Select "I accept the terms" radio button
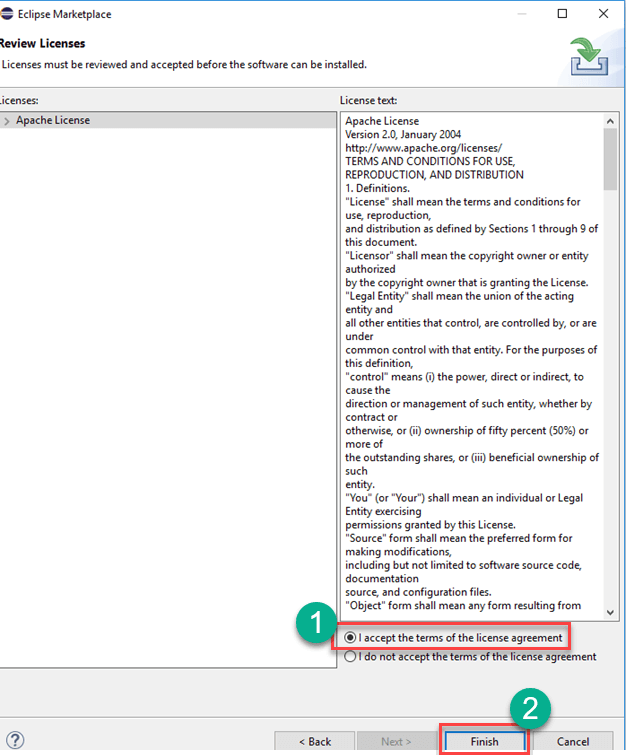Image resolution: width=626 pixels, height=755 pixels. tap(351, 638)
